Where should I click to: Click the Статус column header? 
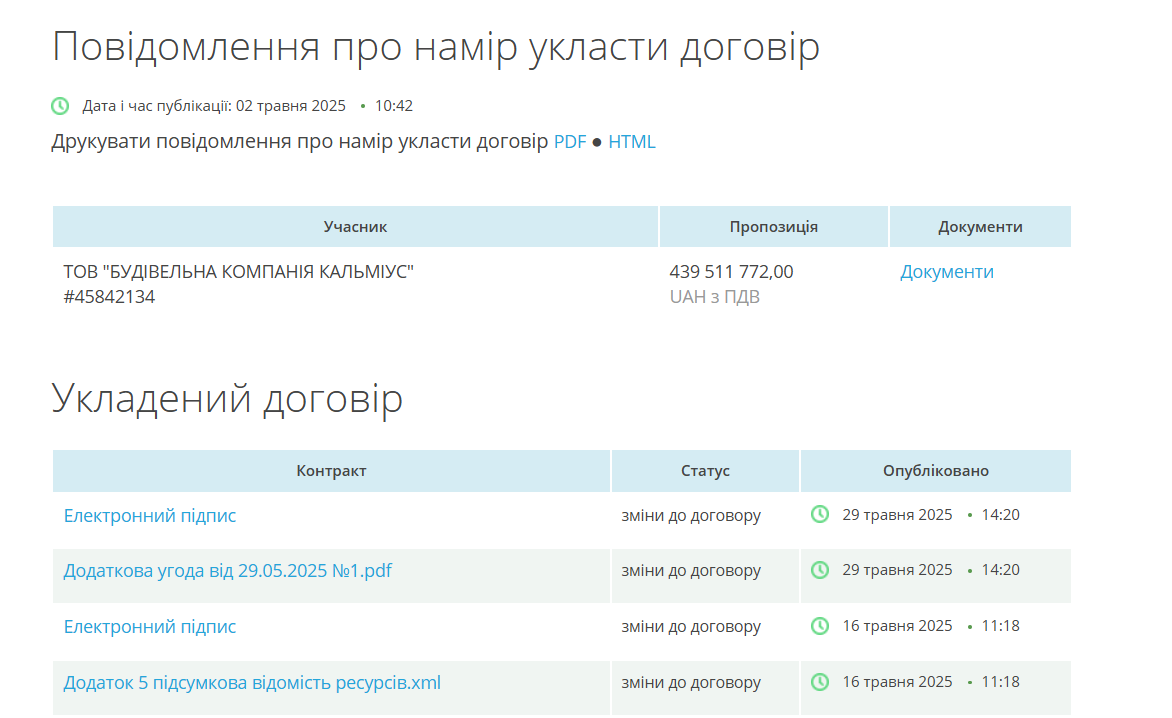(x=705, y=471)
